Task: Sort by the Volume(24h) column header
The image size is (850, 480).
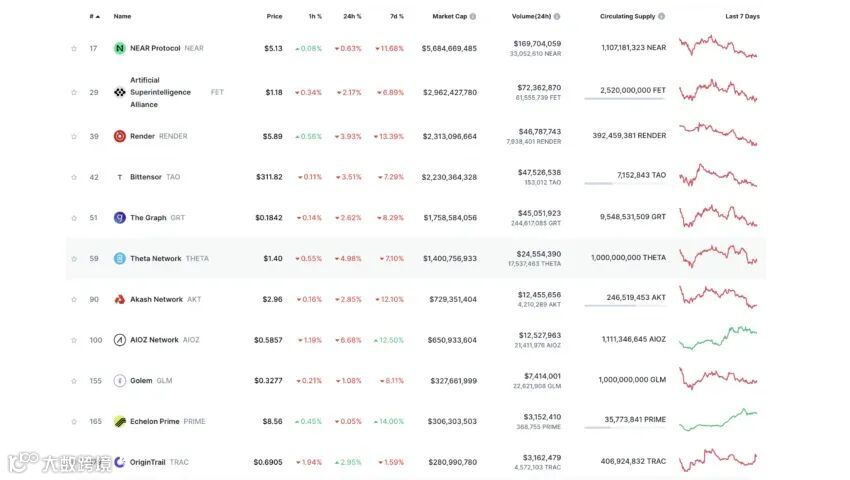Action: [530, 17]
